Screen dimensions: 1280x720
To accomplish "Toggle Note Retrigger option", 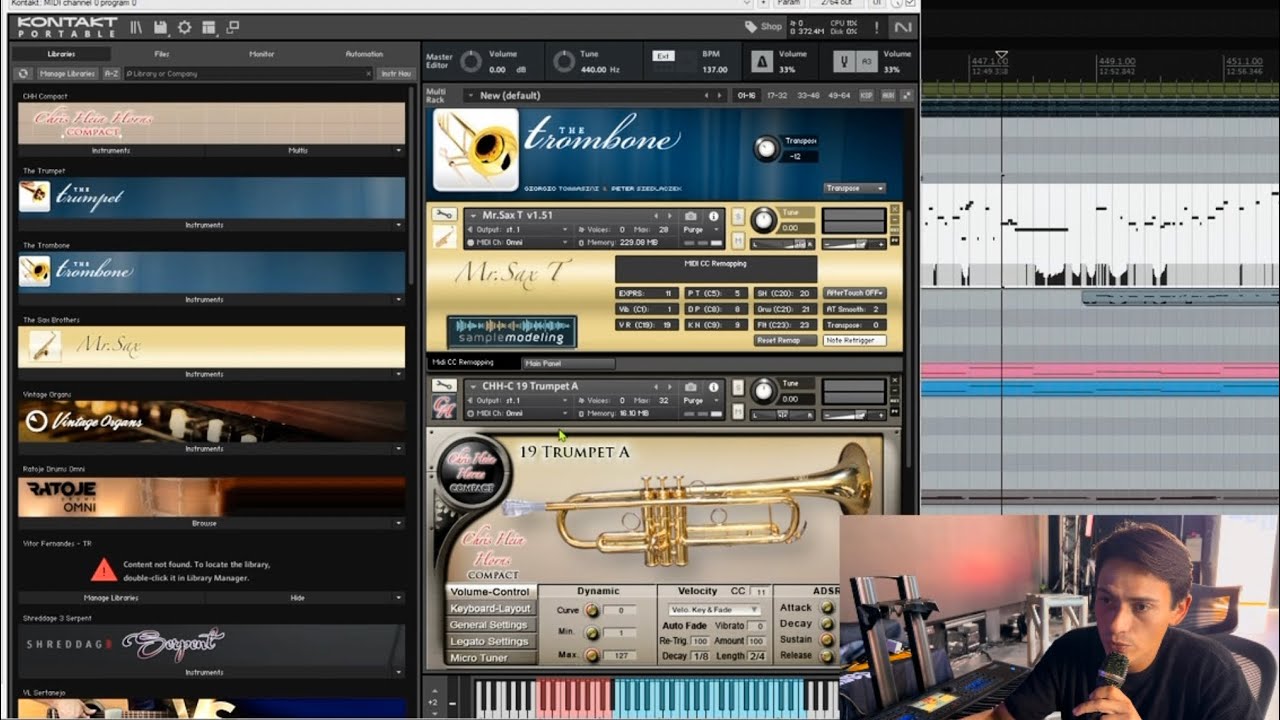I will 854,340.
